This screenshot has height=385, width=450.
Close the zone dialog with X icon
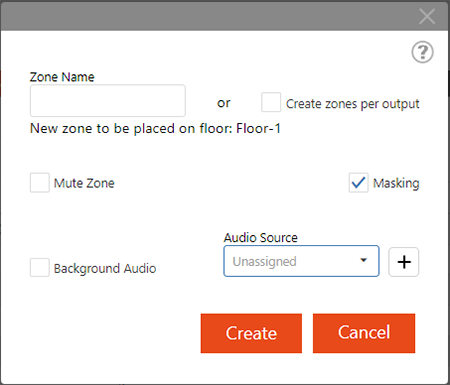pyautogui.click(x=427, y=16)
